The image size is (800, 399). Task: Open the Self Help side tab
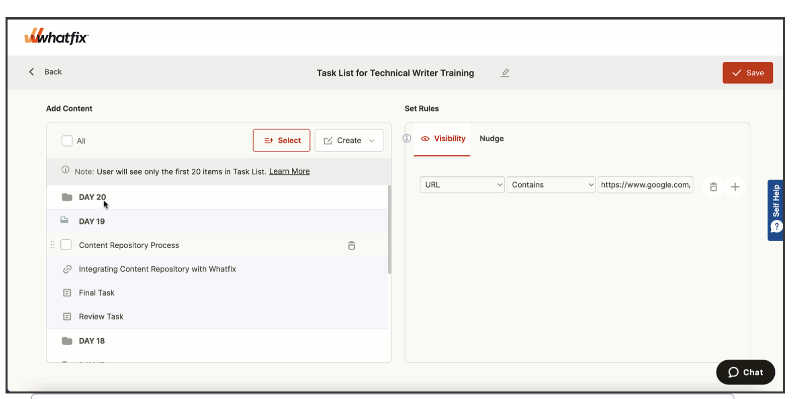(776, 210)
